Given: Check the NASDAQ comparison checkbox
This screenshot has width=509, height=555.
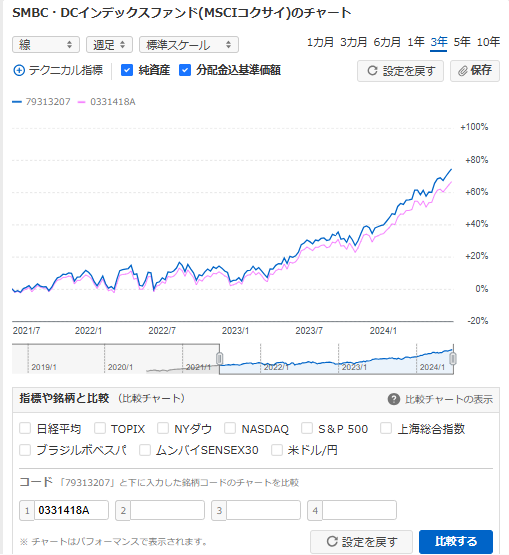Looking at the screenshot, I should [230, 428].
